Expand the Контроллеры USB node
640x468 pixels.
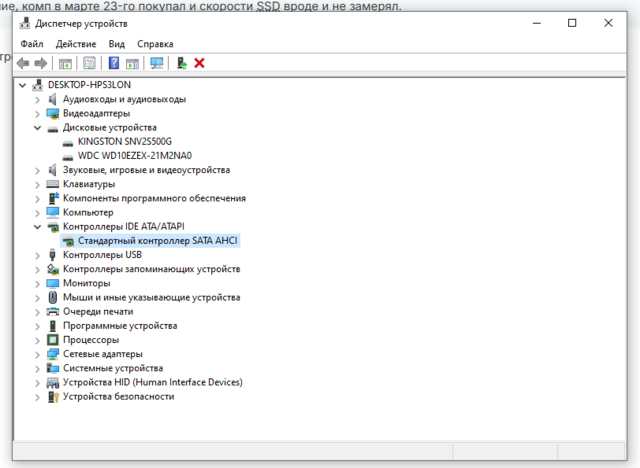pos(38,255)
